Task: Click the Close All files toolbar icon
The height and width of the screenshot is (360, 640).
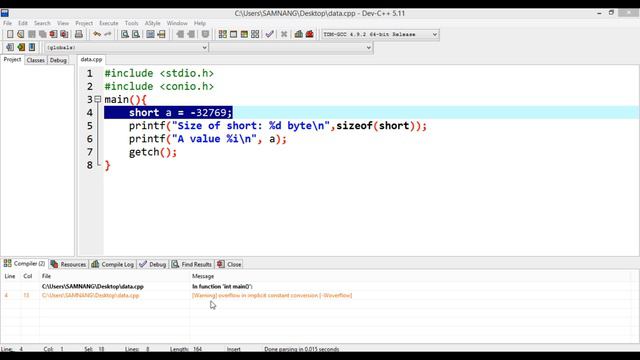Action: pos(64,34)
